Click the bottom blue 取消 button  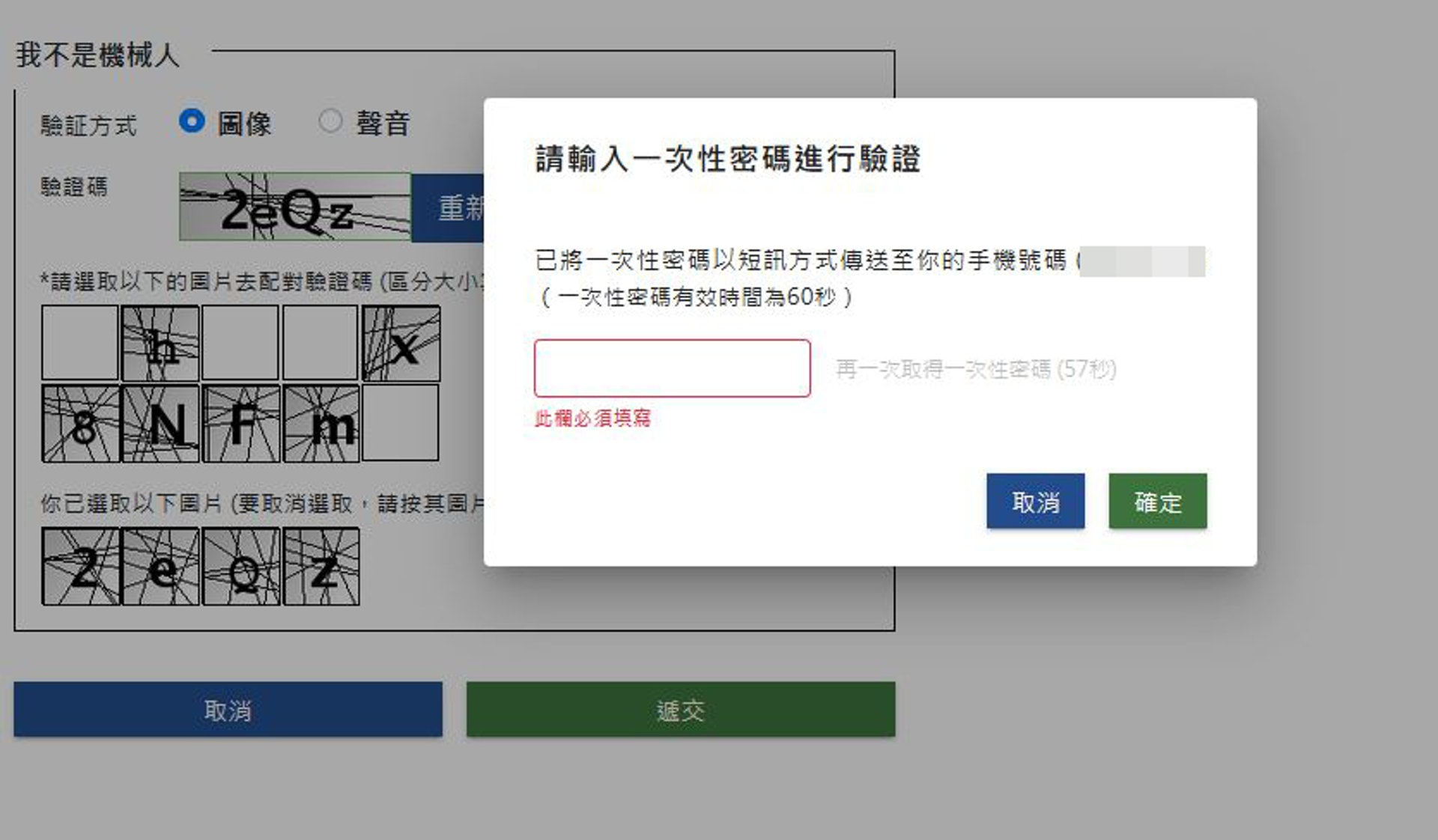228,709
